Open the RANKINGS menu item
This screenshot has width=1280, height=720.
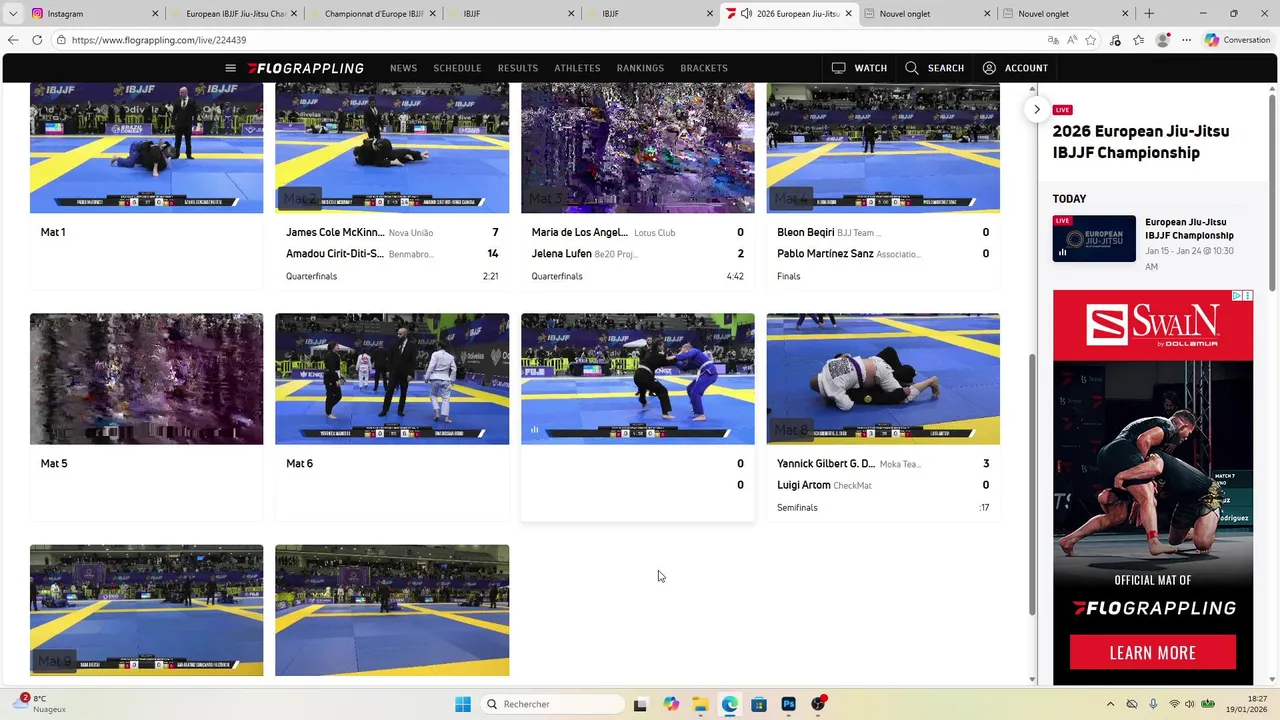[x=640, y=68]
